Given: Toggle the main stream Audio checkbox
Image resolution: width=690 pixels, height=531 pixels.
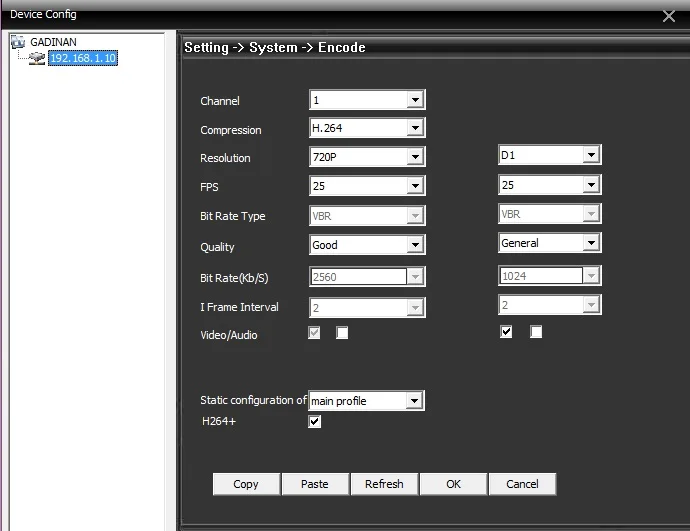Looking at the screenshot, I should (342, 333).
